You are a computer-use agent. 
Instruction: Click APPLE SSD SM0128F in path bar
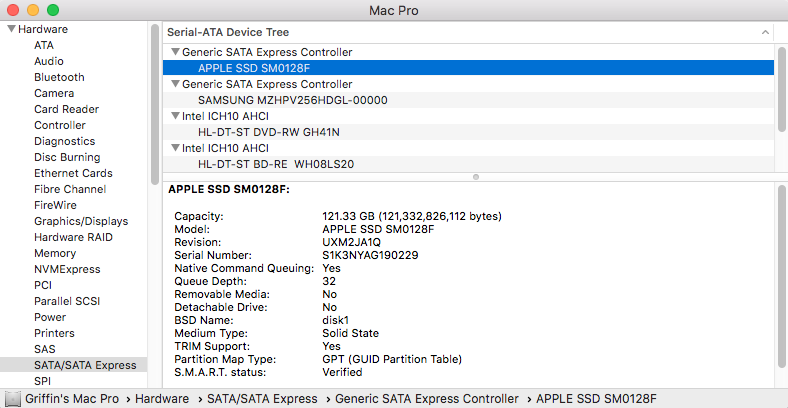click(597, 399)
